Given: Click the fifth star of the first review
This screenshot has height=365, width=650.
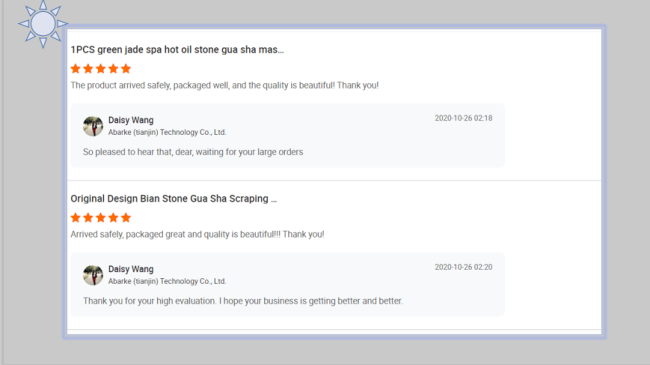Looking at the screenshot, I should click(x=126, y=68).
